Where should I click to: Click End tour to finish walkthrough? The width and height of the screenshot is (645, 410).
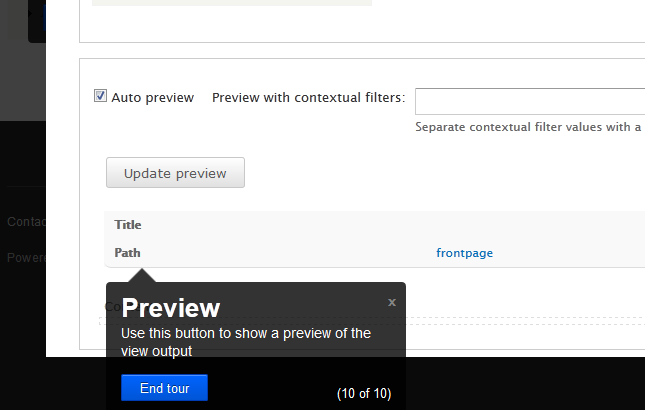165,388
